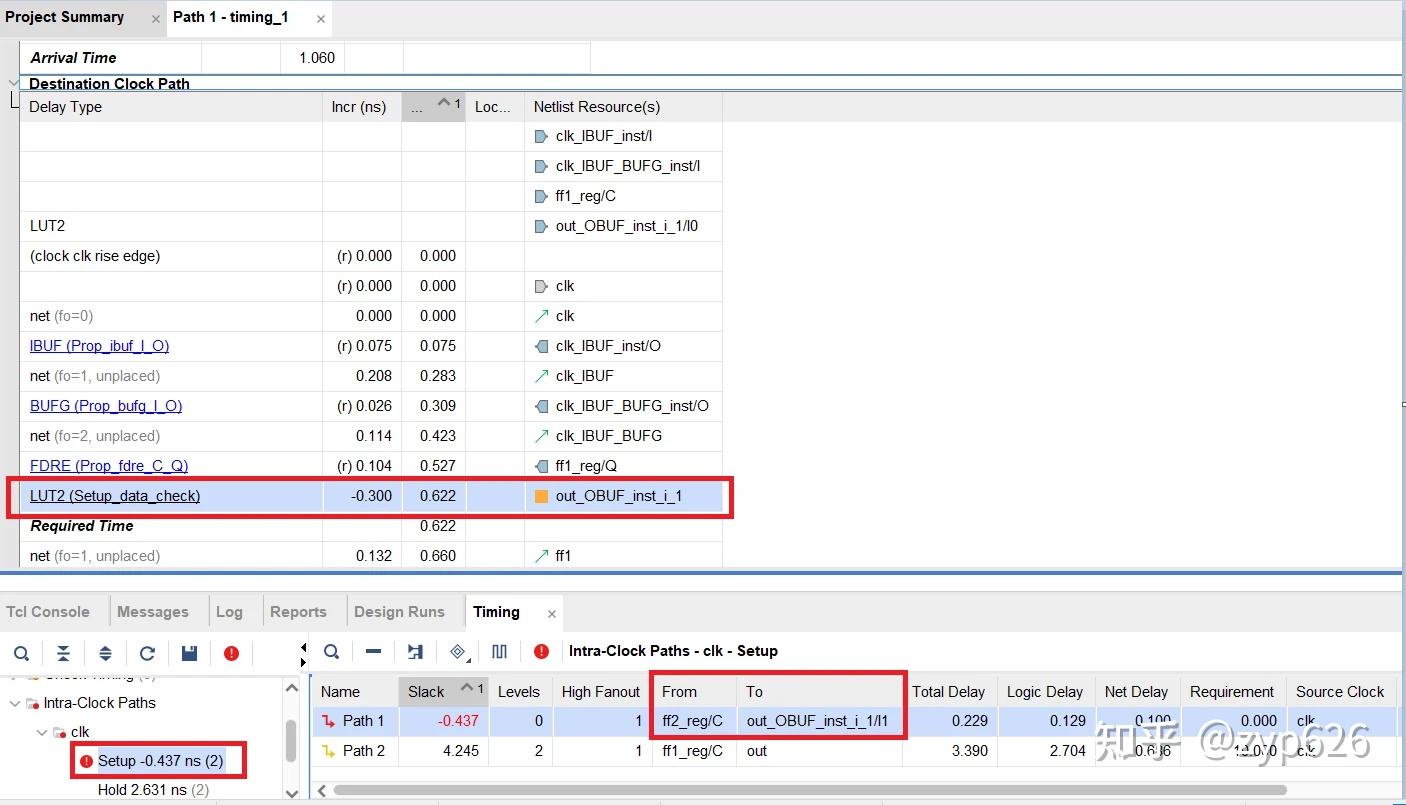Click the search icon in the results toolbar

coord(331,652)
